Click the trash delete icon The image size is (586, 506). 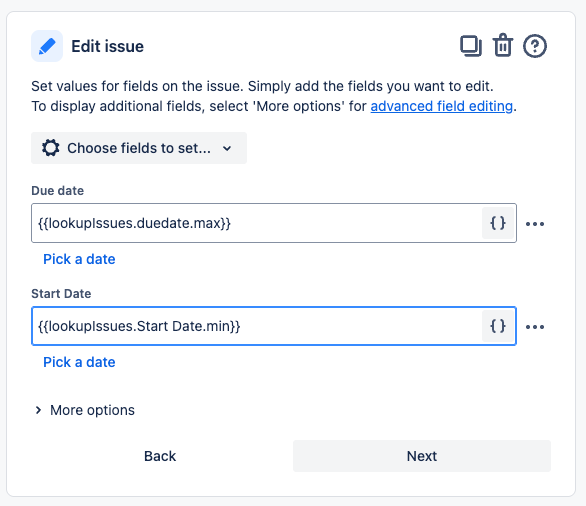[503, 45]
